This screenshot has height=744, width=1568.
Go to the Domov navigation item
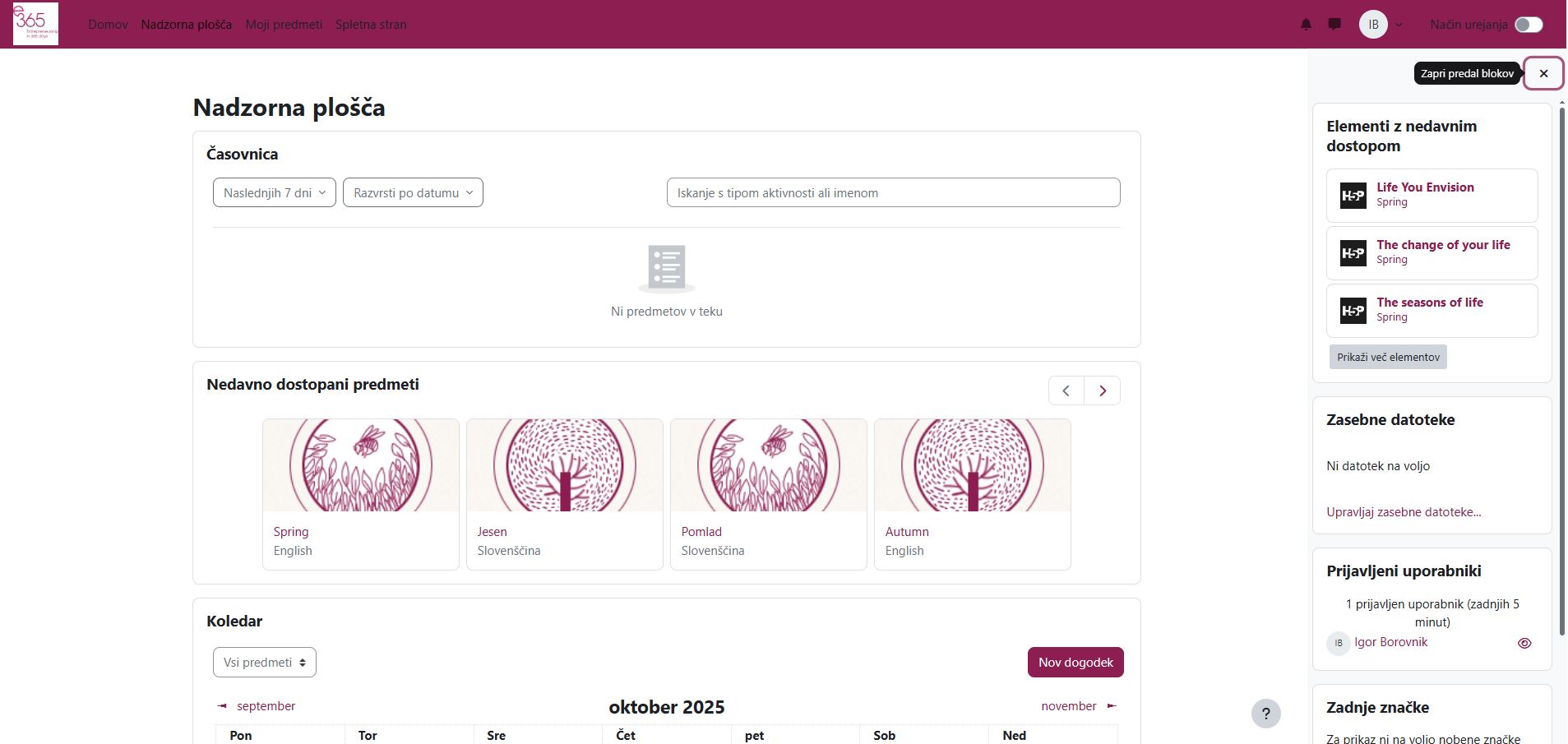[108, 25]
